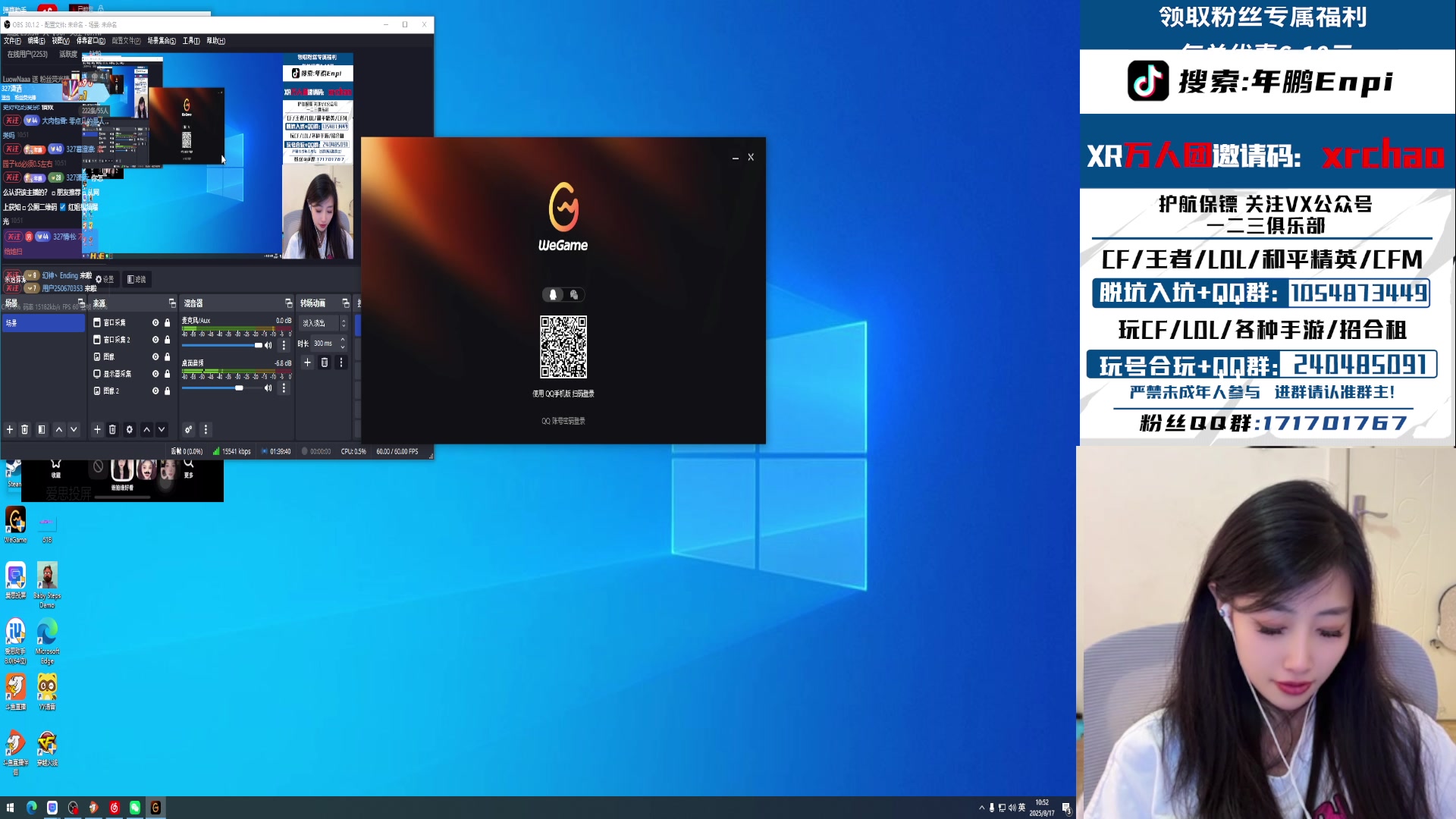This screenshot has width=1456, height=819.
Task: Undock the 来源 panel
Action: pyautogui.click(x=172, y=303)
